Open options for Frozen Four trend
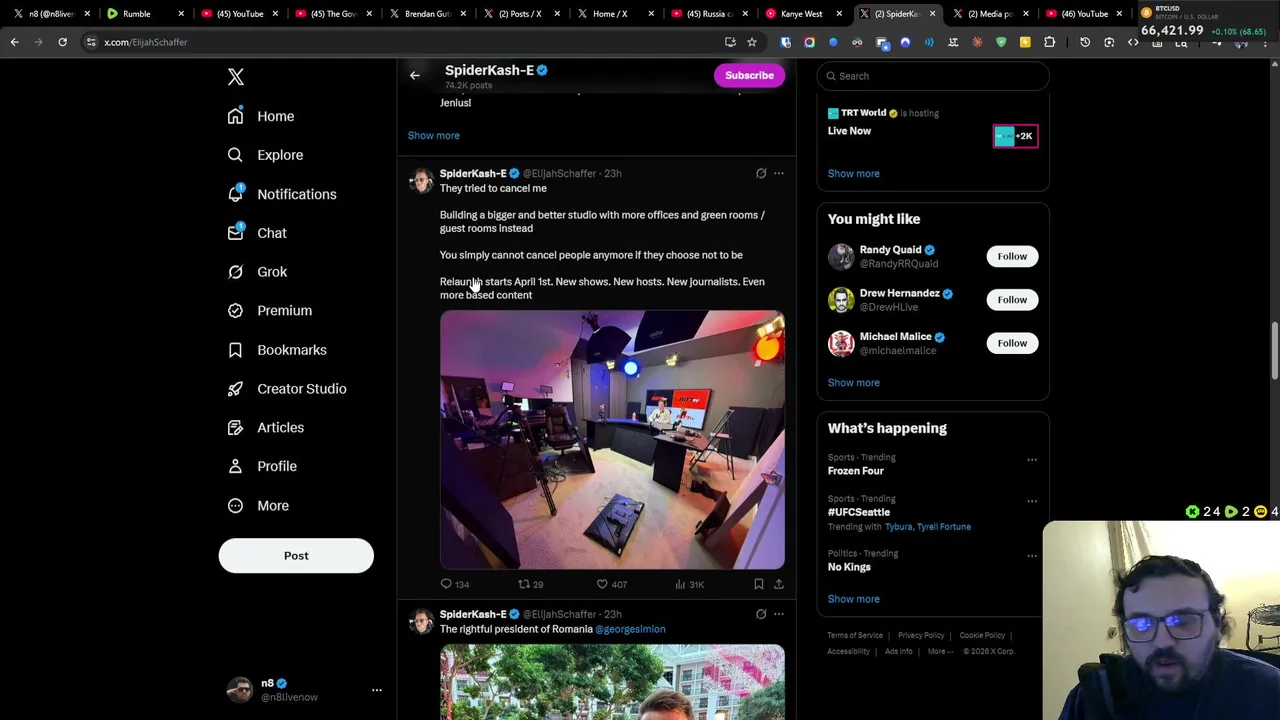This screenshot has height=720, width=1280. (x=1032, y=460)
